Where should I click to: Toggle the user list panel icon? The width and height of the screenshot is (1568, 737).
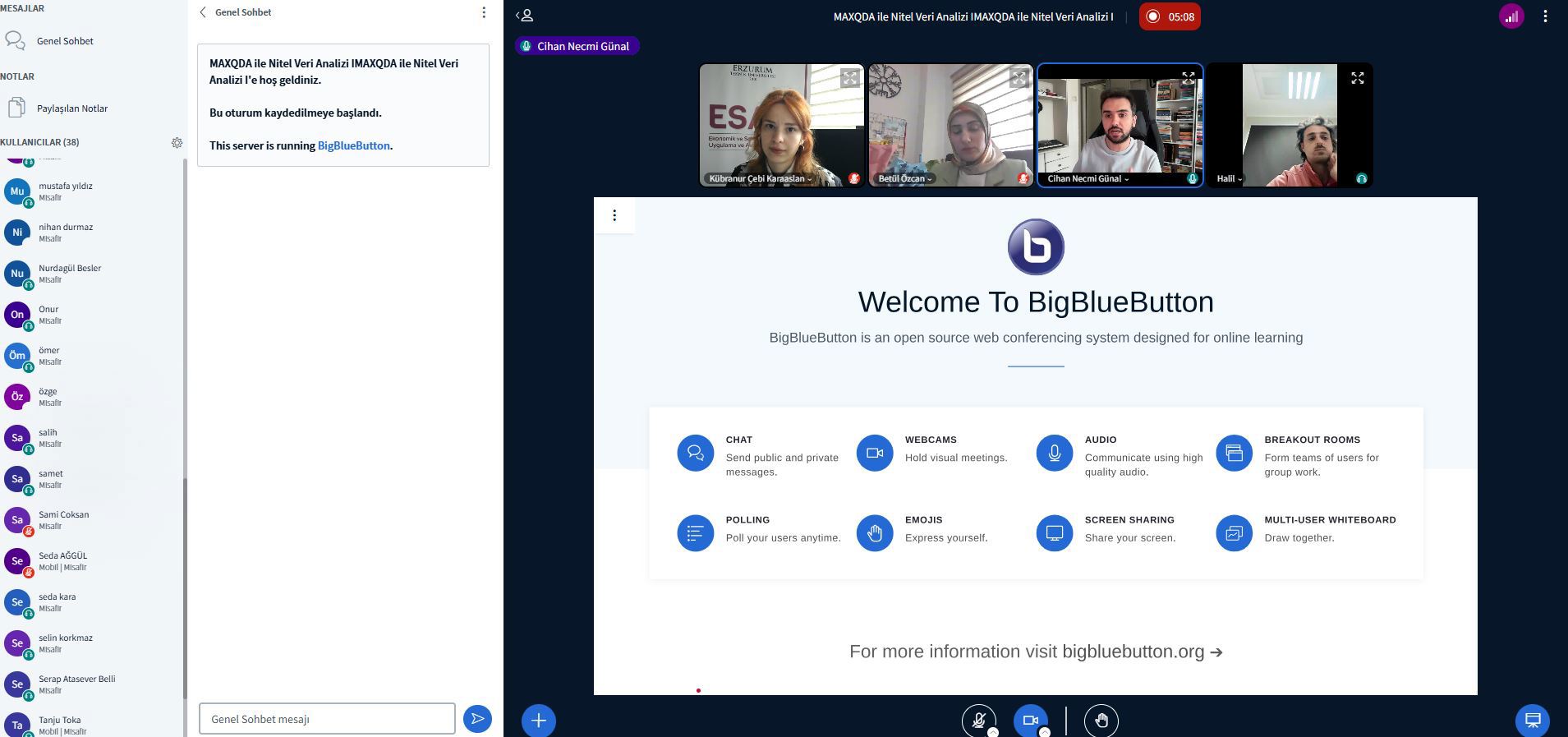click(525, 16)
